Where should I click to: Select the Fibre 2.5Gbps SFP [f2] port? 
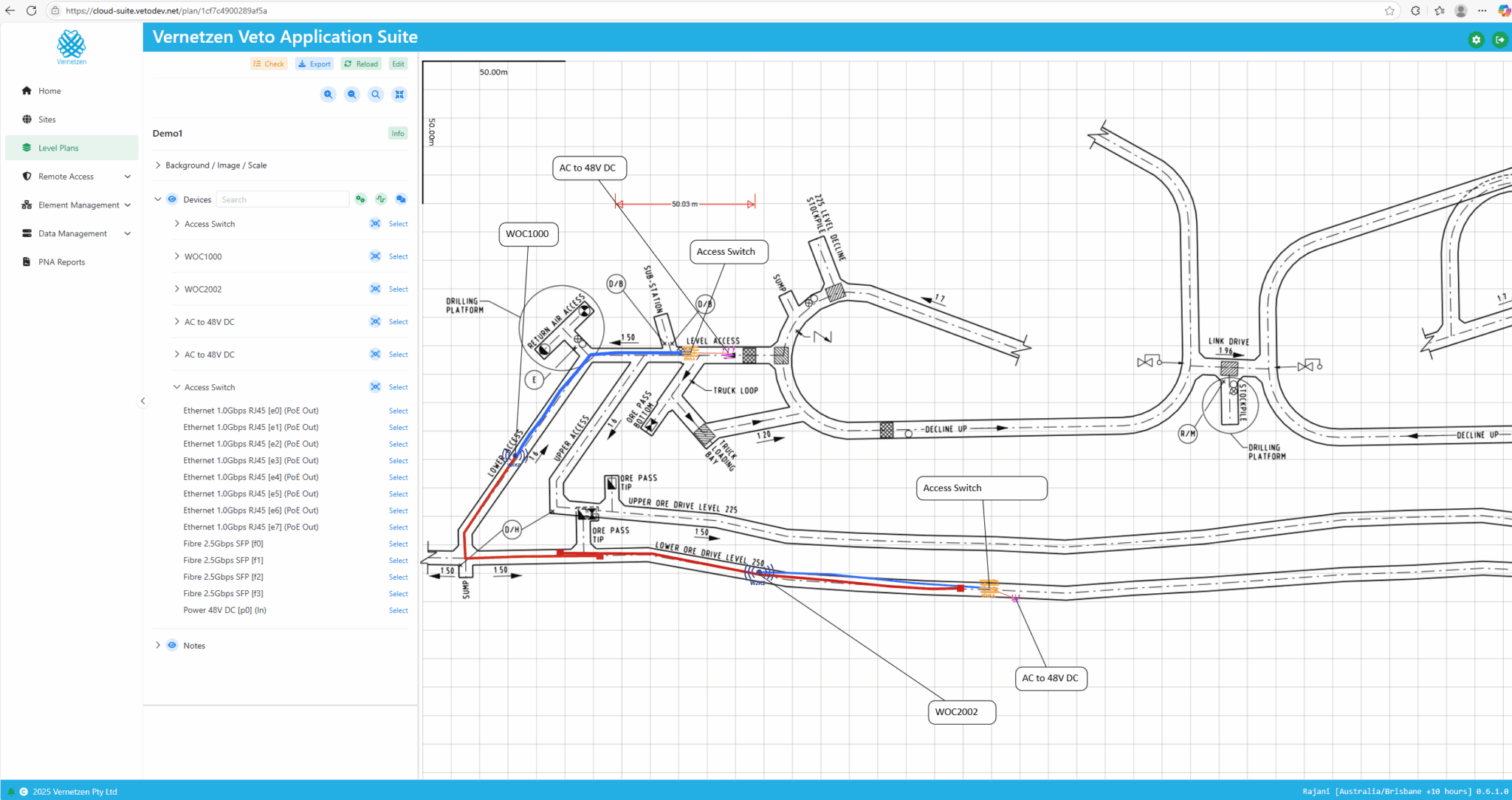tap(398, 577)
